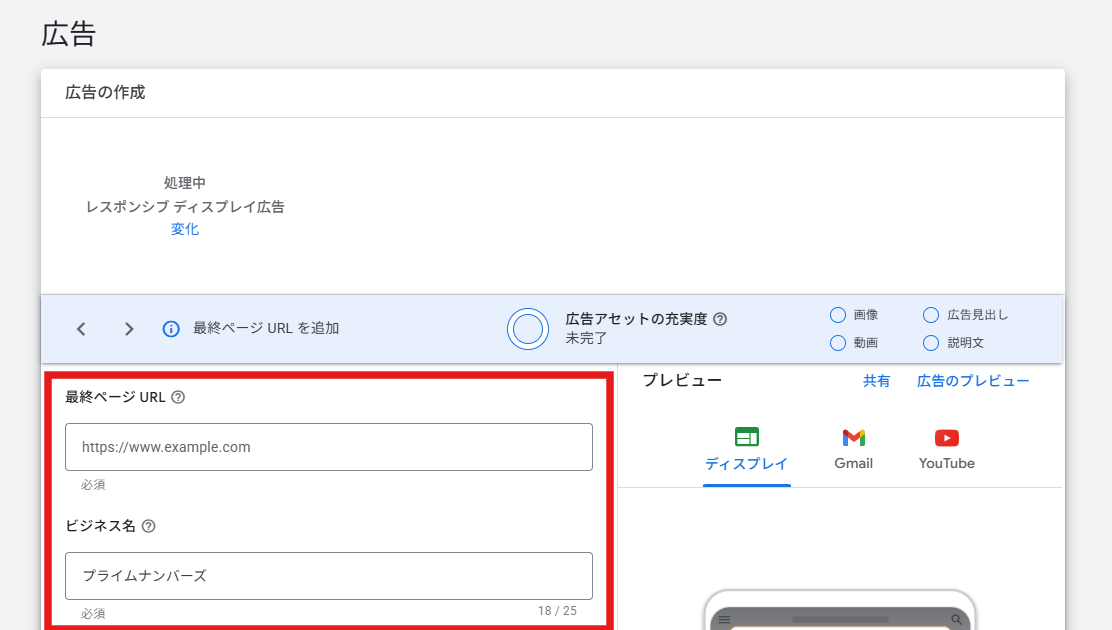
Task: Click the info icon beside 最終ページ URL を追加
Action: [x=171, y=329]
